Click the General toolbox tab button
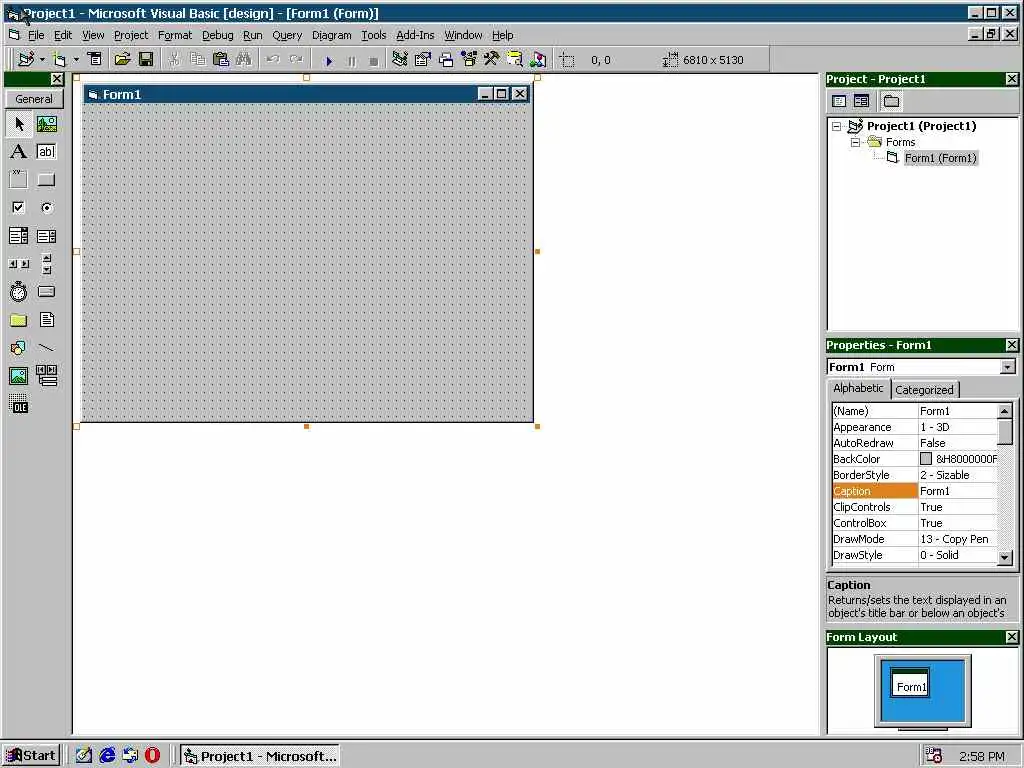 pyautogui.click(x=34, y=99)
